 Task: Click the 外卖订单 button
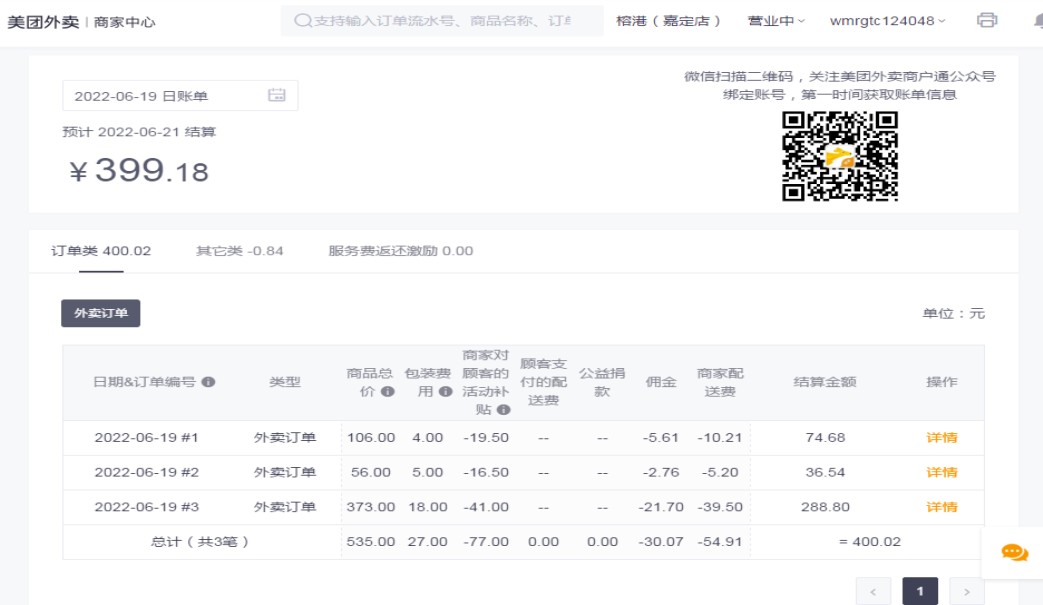pyautogui.click(x=101, y=313)
